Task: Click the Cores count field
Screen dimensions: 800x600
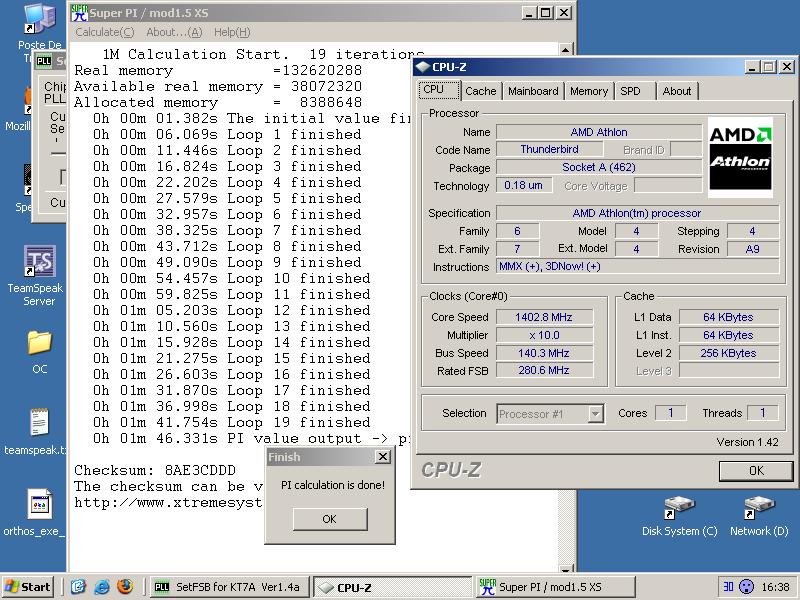Action: (670, 413)
